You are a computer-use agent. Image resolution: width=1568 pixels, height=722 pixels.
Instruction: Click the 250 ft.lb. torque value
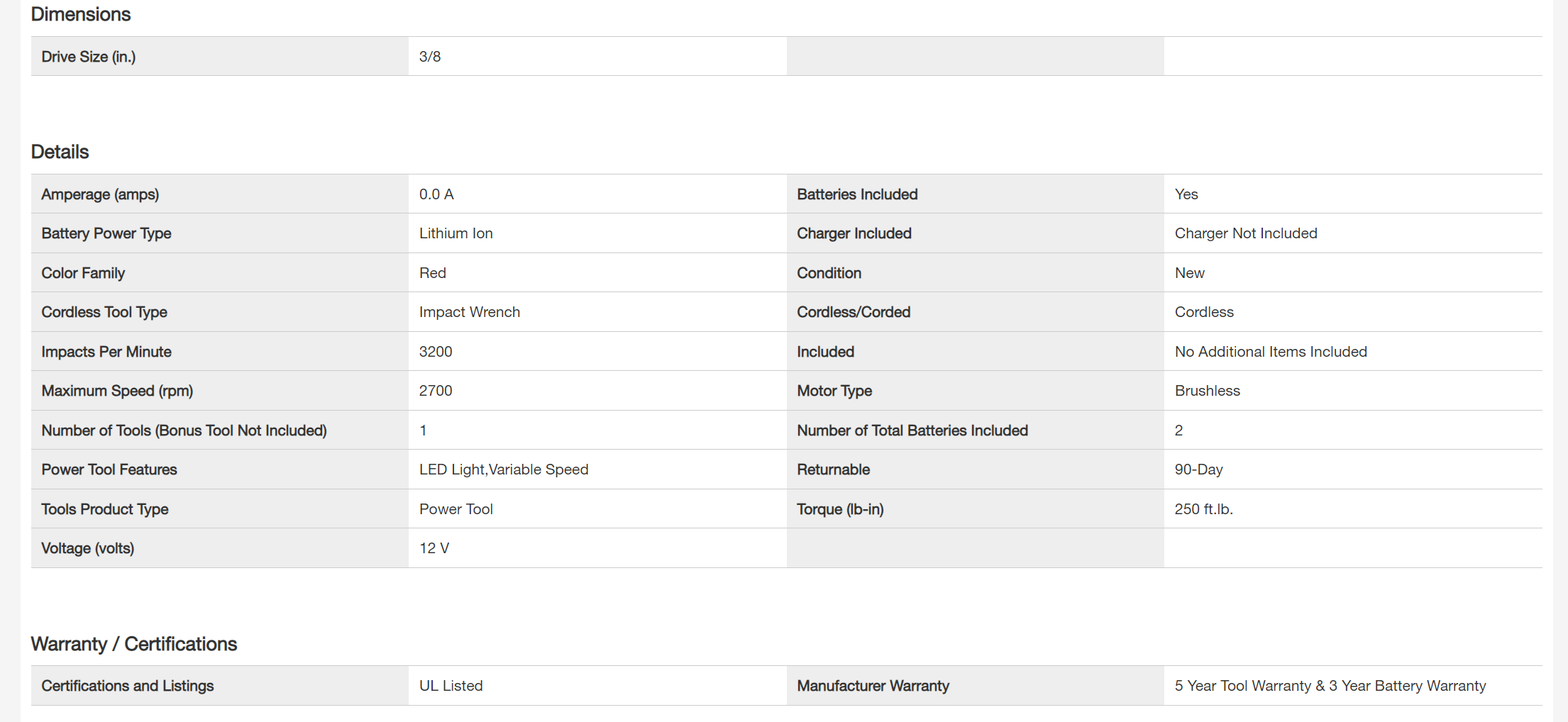click(x=1203, y=509)
